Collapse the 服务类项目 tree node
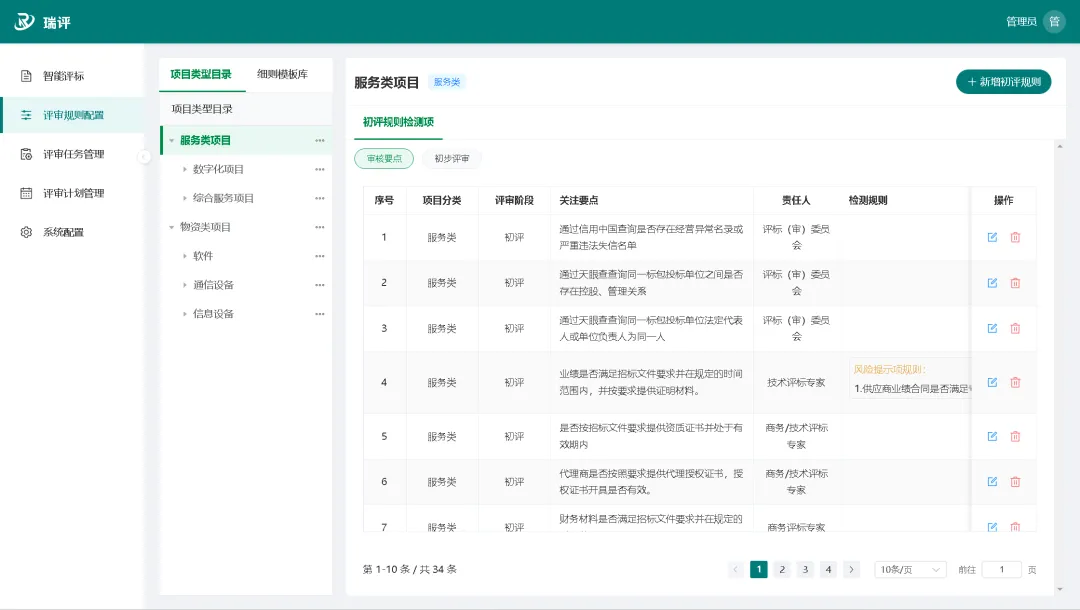Image resolution: width=1080 pixels, height=610 pixels. (172, 140)
